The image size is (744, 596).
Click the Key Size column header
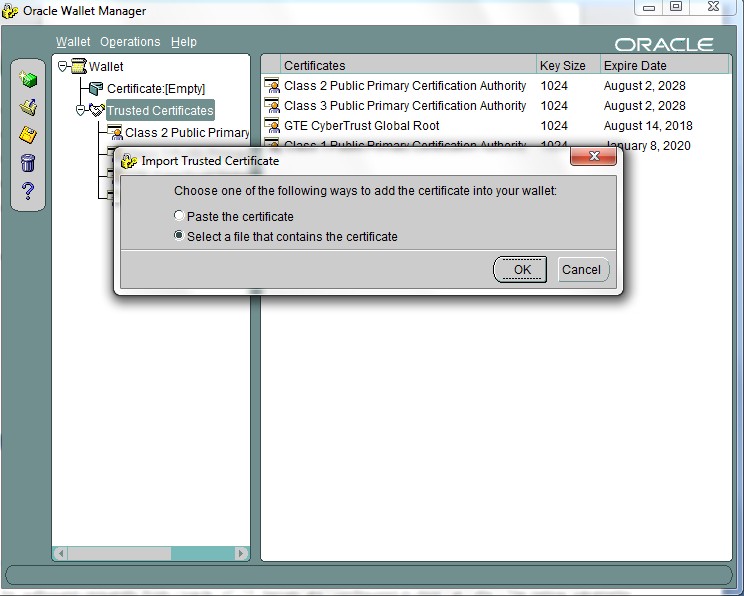point(568,65)
